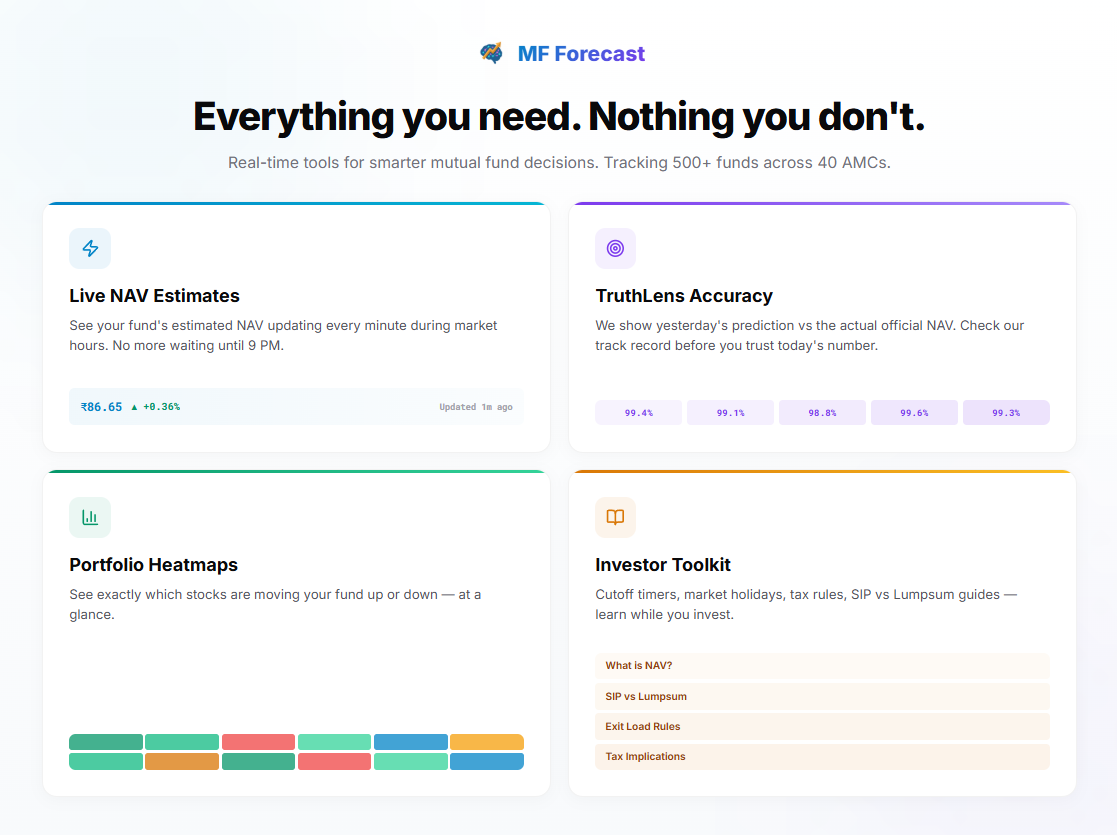Select the 98.8% accuracy chip
The height and width of the screenshot is (835, 1117).
coord(822,413)
